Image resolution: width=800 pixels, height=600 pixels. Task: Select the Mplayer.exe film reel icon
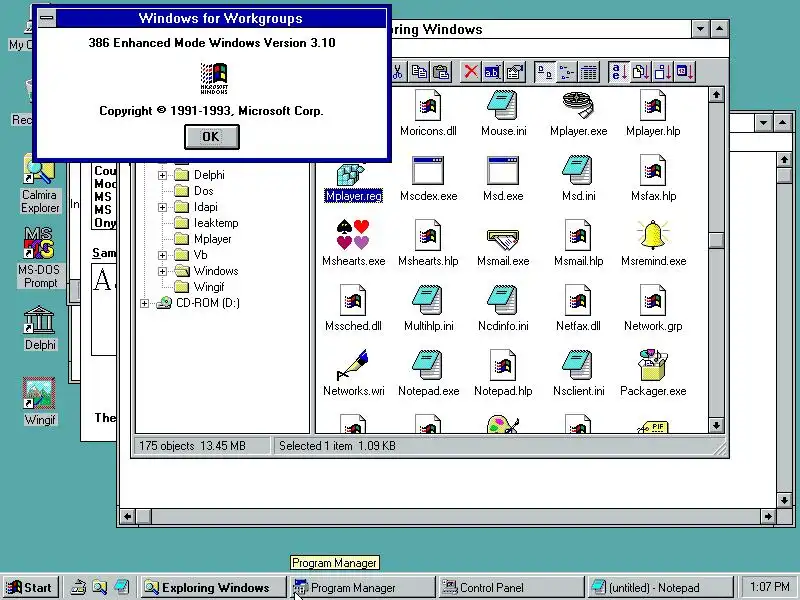[x=578, y=106]
